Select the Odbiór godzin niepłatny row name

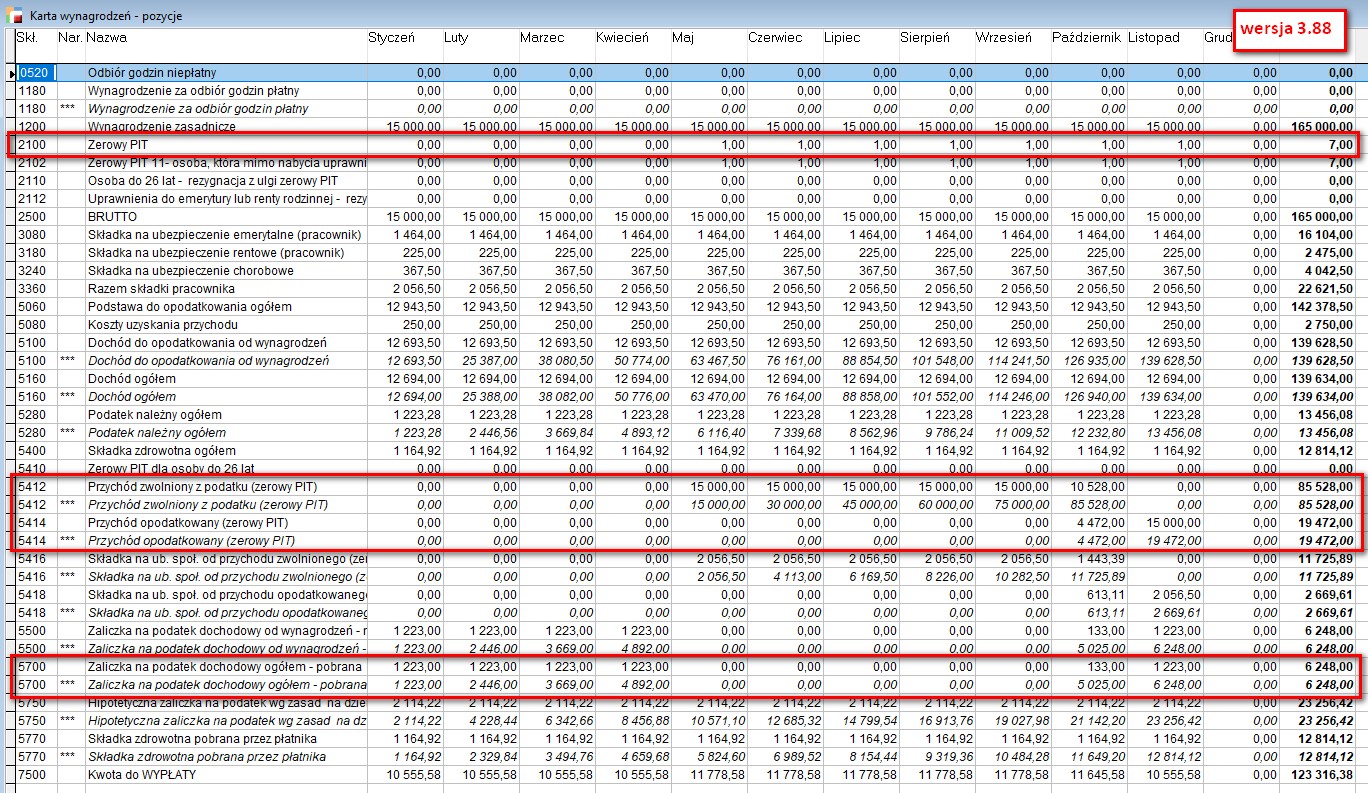click(x=151, y=73)
